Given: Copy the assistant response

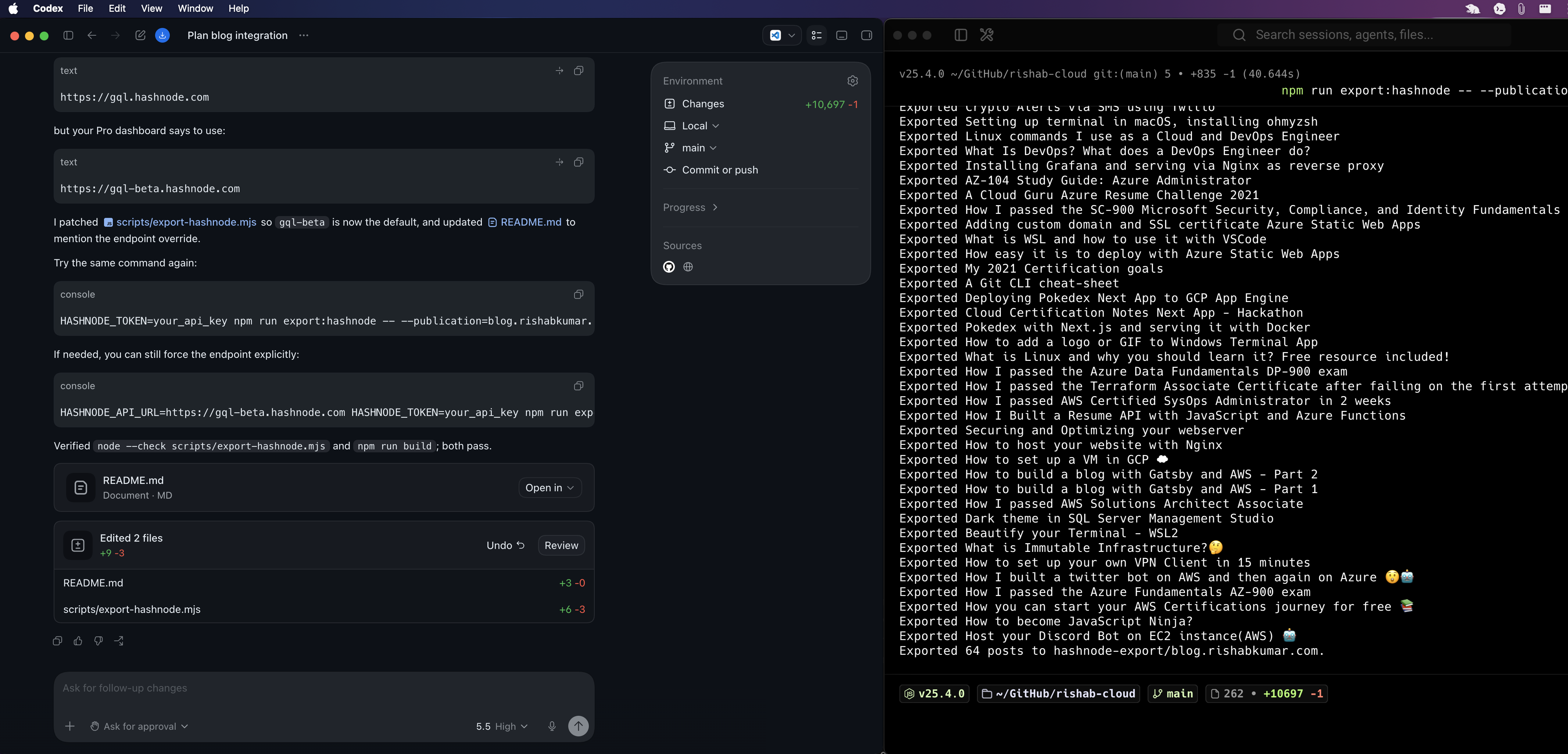Looking at the screenshot, I should click(58, 641).
